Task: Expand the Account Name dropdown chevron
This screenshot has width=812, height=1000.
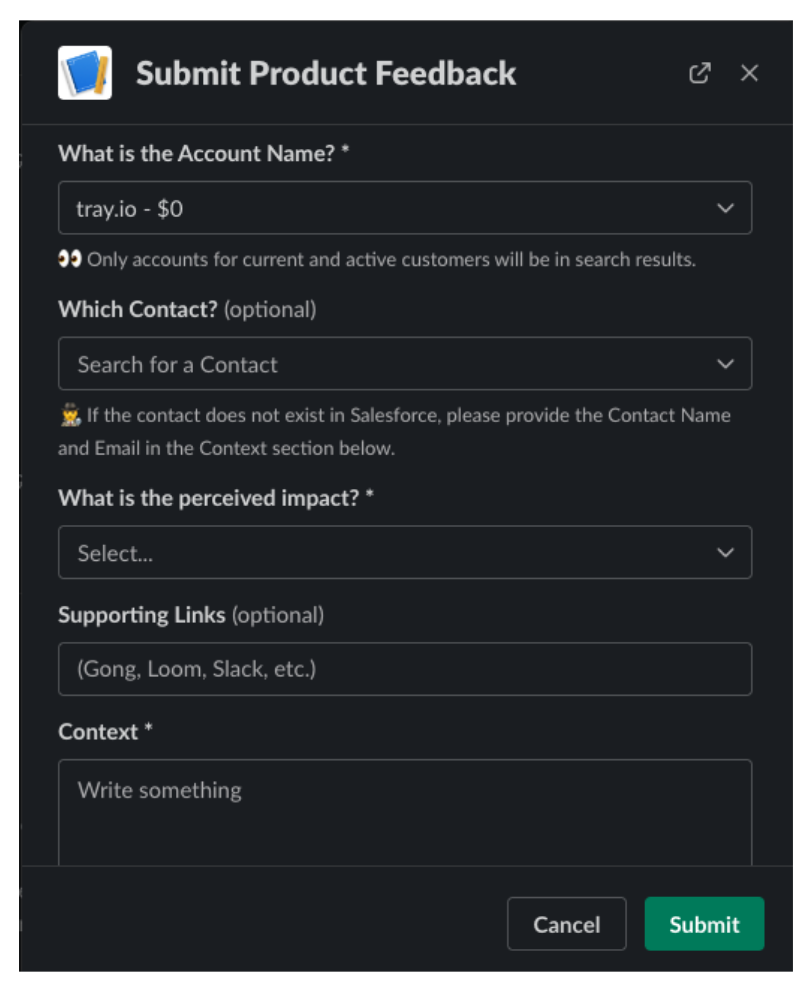Action: pyautogui.click(x=725, y=209)
